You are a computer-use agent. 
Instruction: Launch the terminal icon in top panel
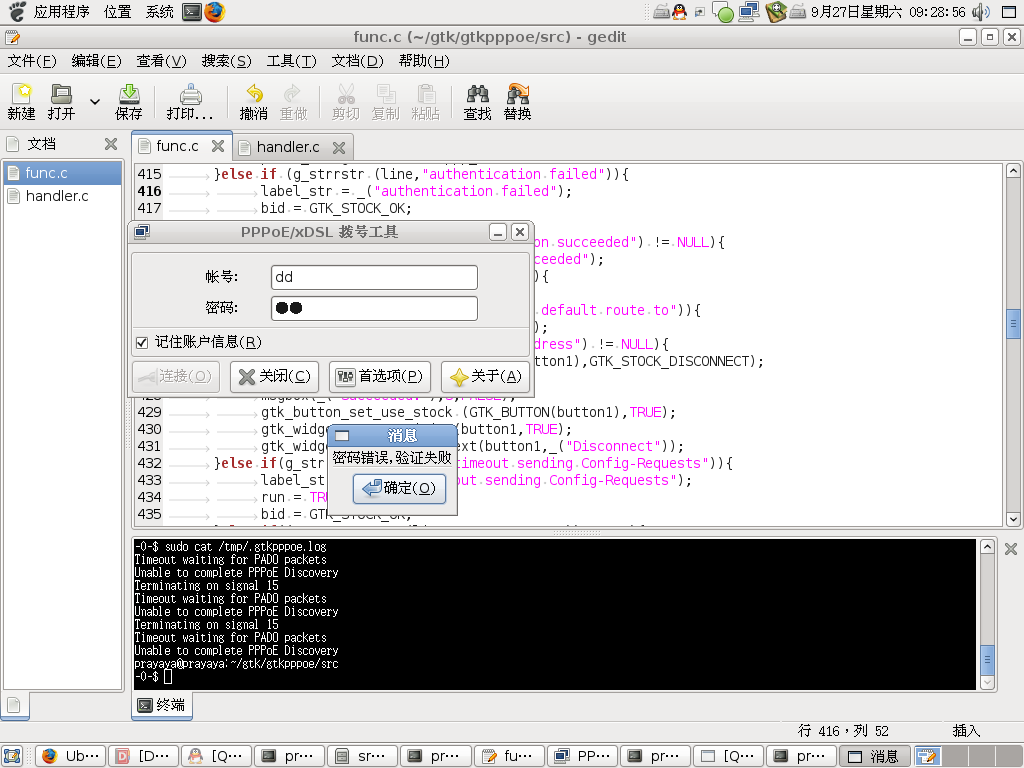(x=192, y=12)
